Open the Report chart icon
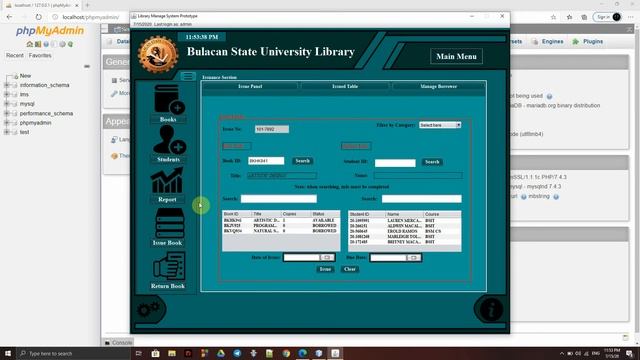The width and height of the screenshot is (640, 360). (167, 180)
